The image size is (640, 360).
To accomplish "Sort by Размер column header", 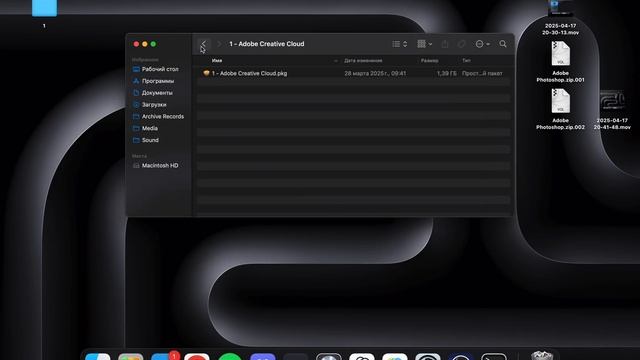I will click(x=429, y=60).
